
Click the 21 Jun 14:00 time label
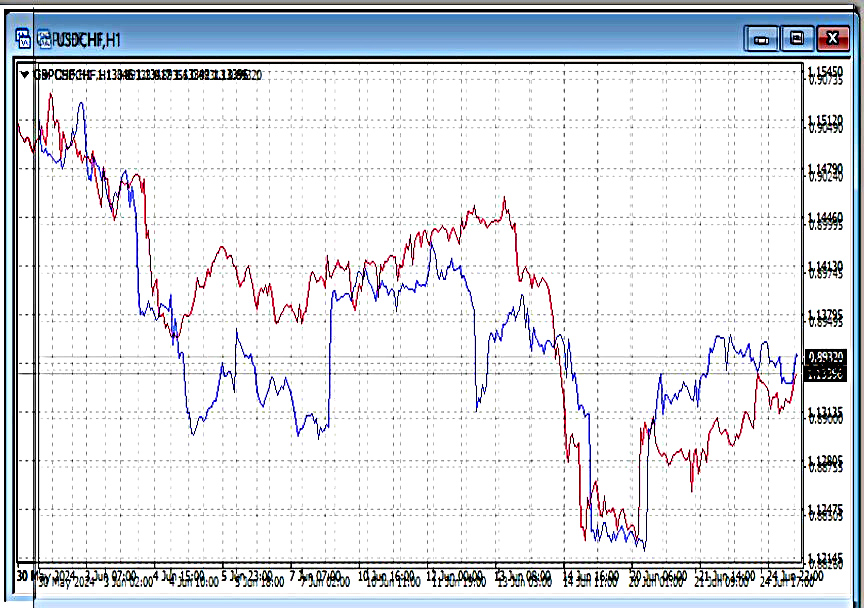click(x=728, y=576)
